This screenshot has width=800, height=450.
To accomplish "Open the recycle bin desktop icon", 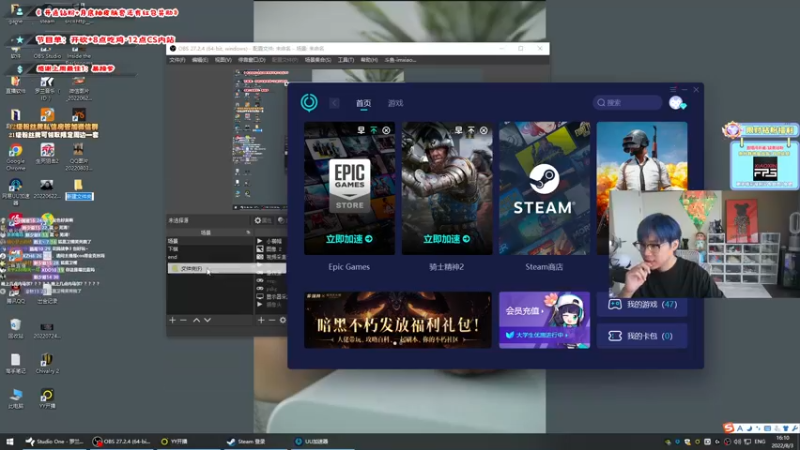I will coord(15,328).
